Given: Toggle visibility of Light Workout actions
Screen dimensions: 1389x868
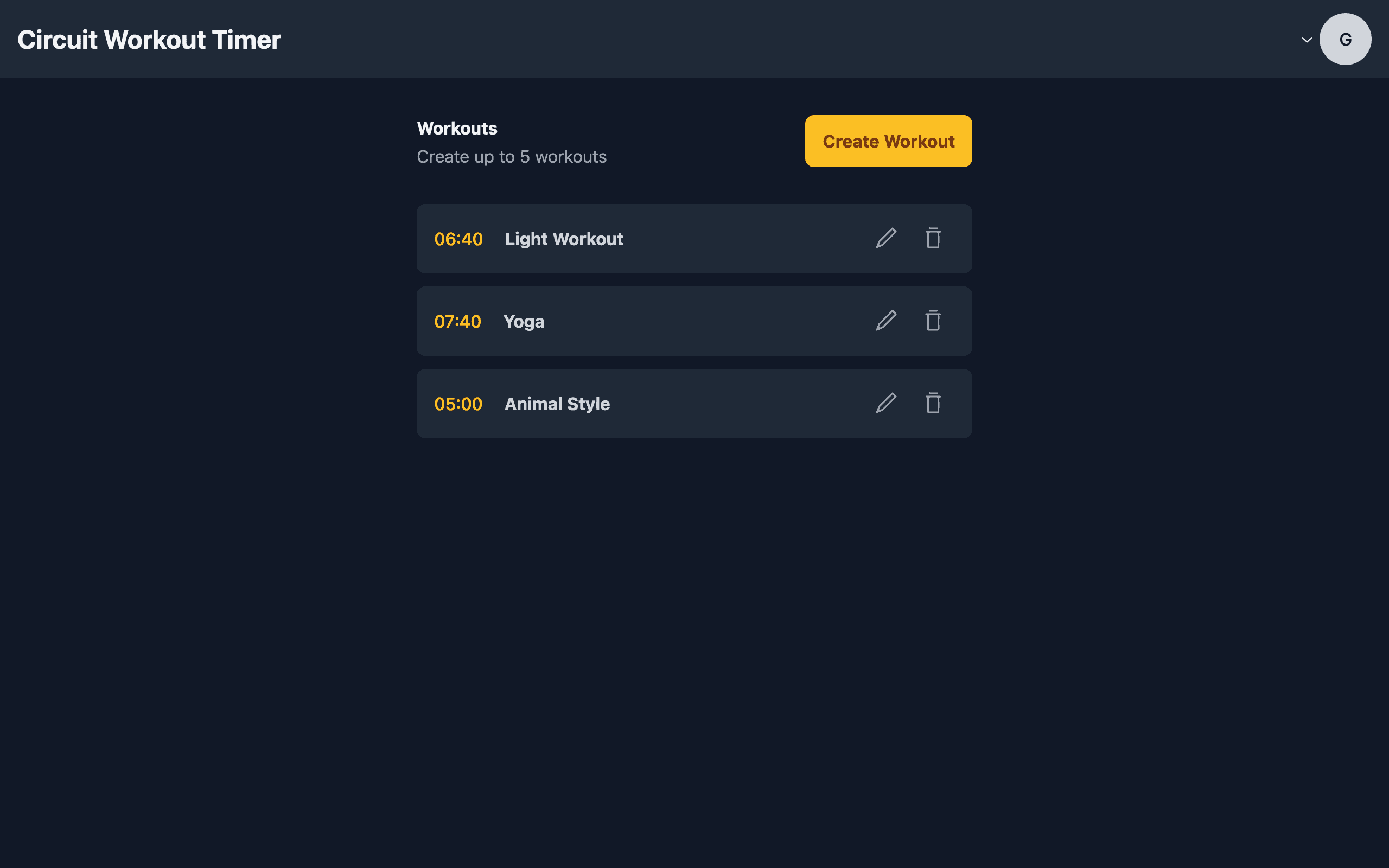Looking at the screenshot, I should [x=694, y=238].
